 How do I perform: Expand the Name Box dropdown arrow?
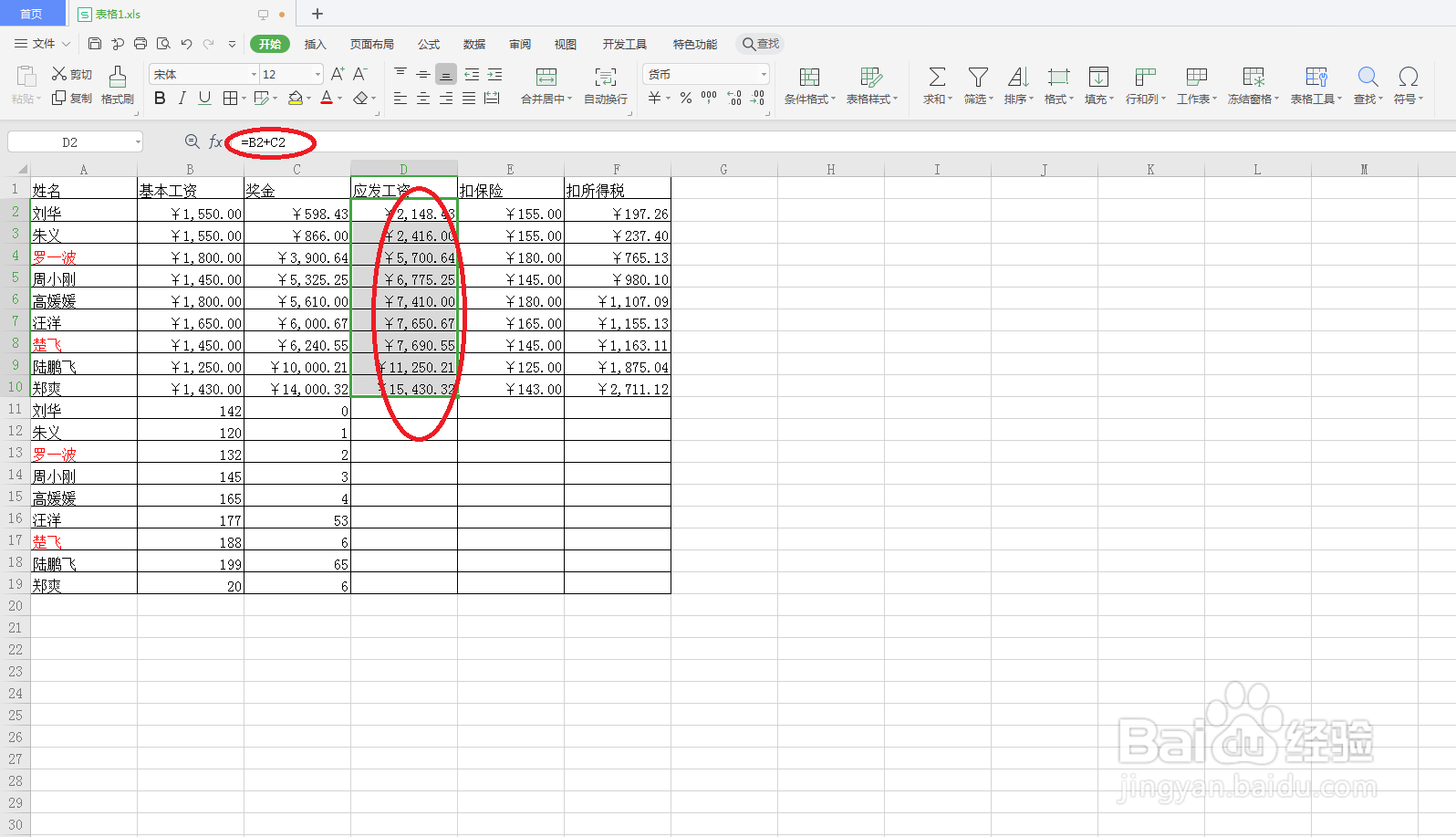coord(138,141)
